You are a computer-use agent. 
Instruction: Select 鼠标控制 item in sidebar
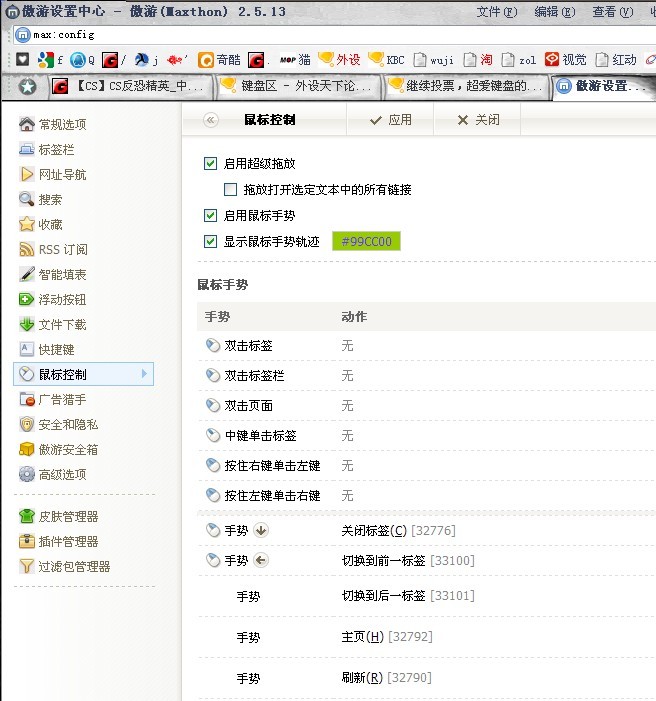coord(84,374)
